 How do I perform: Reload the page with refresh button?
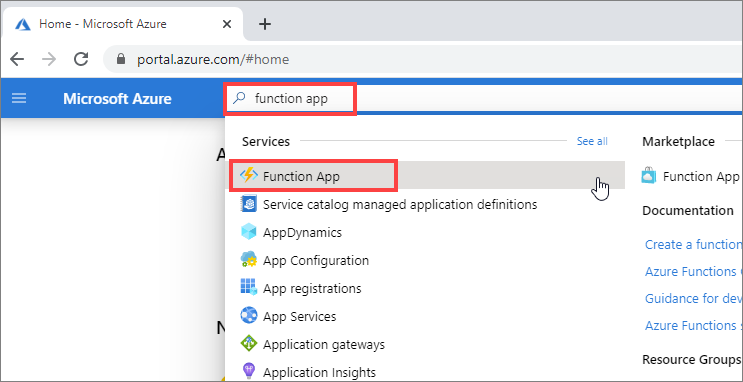tap(82, 59)
